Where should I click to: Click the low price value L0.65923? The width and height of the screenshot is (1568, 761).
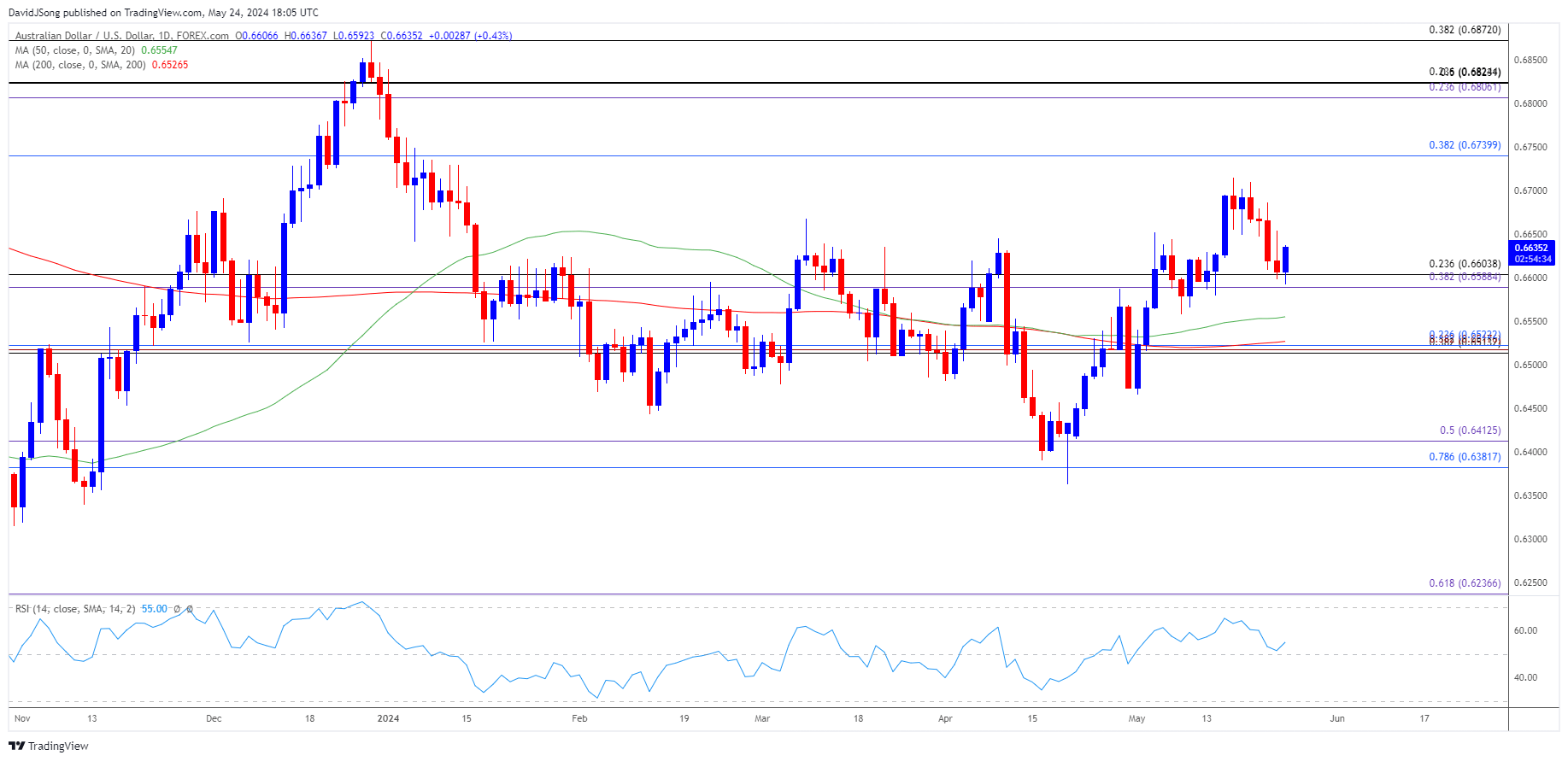pos(353,36)
